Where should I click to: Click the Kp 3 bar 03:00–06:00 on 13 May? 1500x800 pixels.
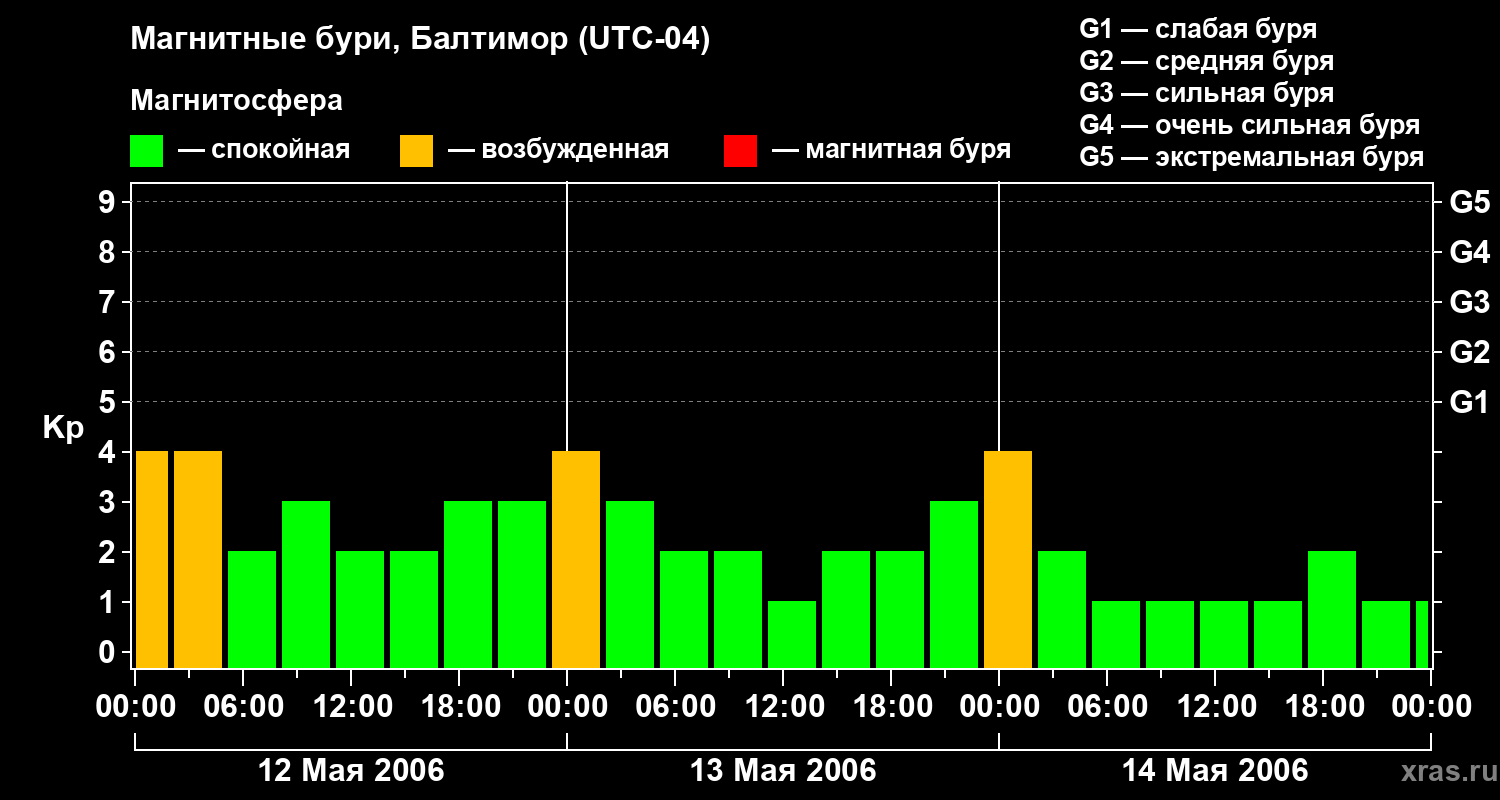630,585
